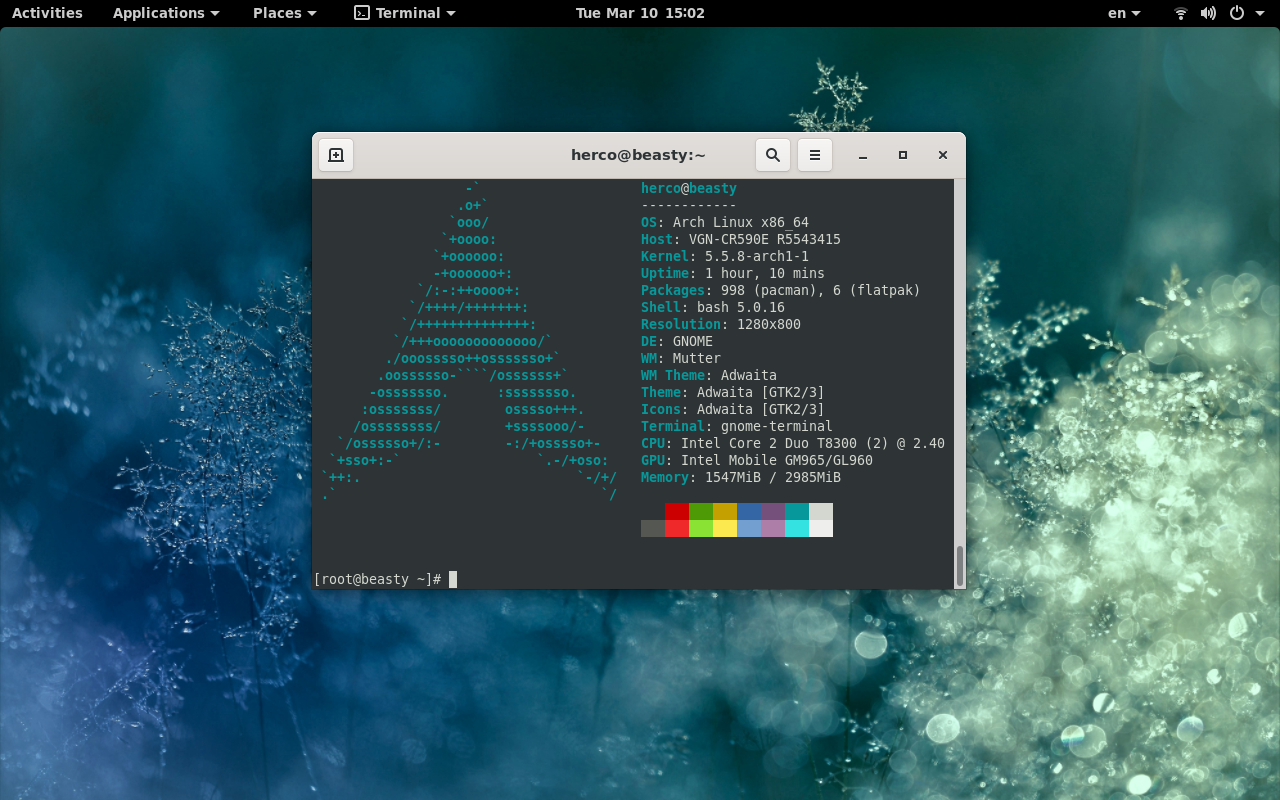Click the bright yellow color block
Screen dimensions: 1280x800
725,528
